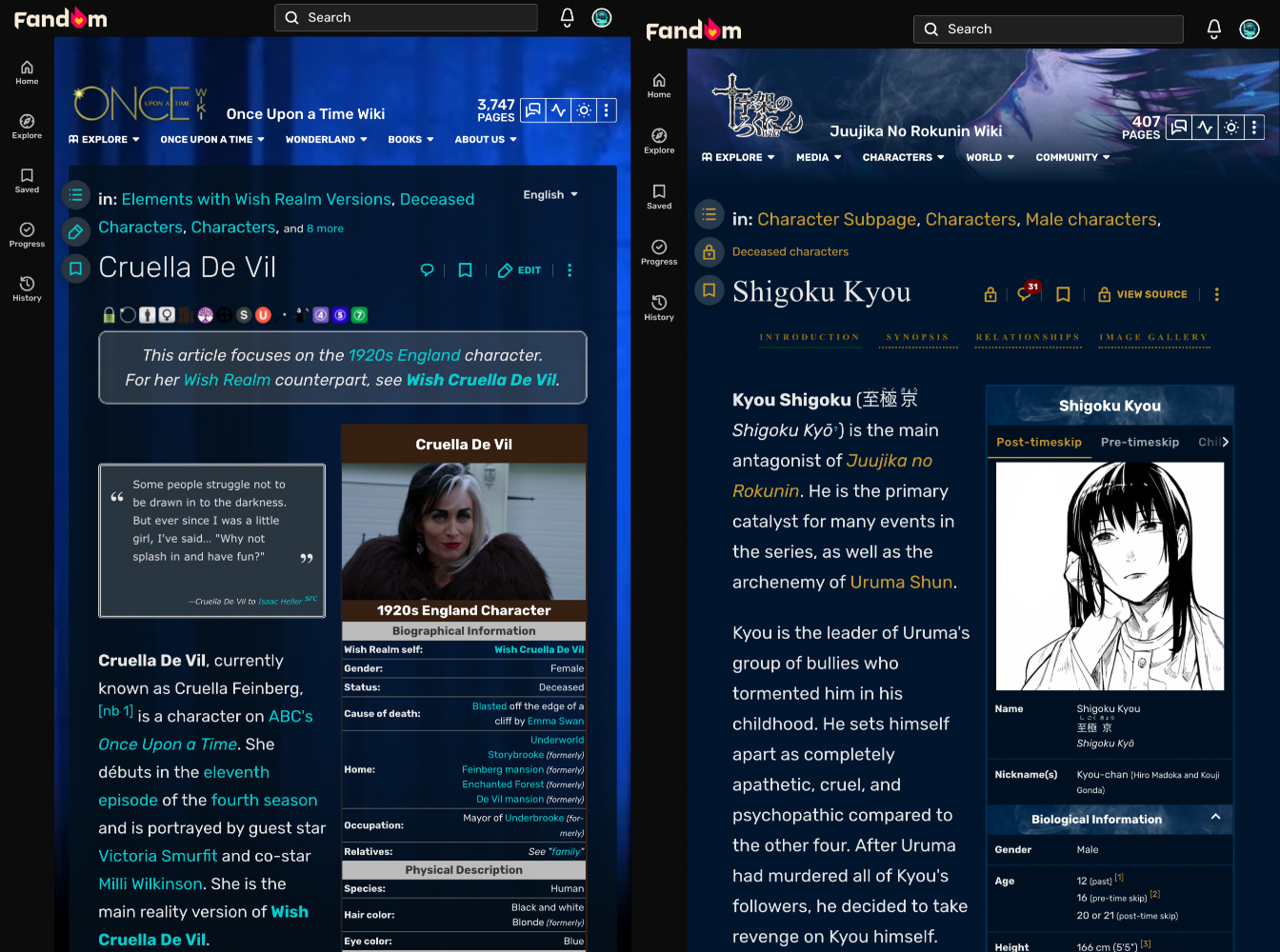Expand the ONCE UPON A TIME dropdown menu
1280x952 pixels.
(x=212, y=140)
